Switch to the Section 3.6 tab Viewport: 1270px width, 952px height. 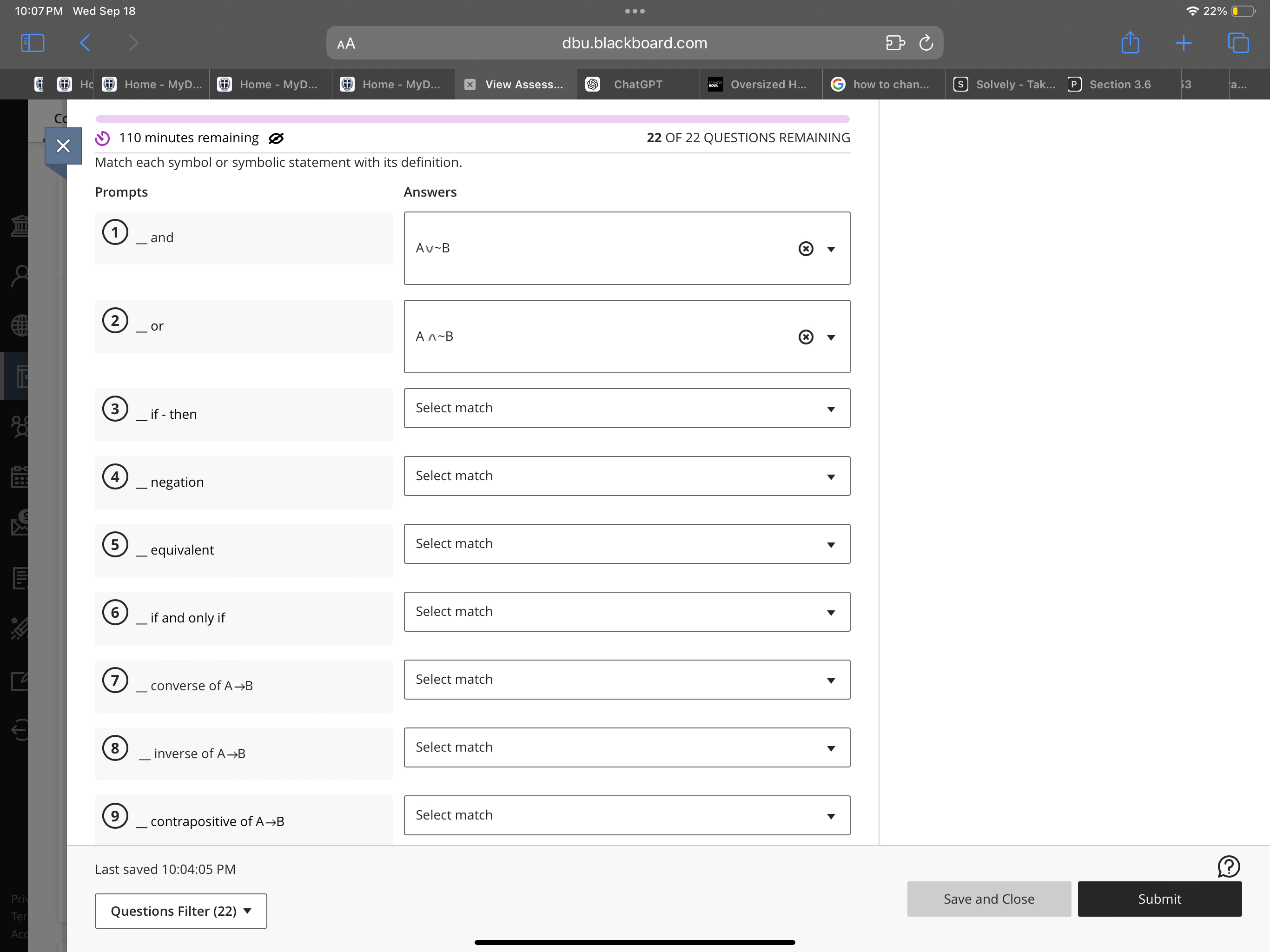pos(1119,85)
